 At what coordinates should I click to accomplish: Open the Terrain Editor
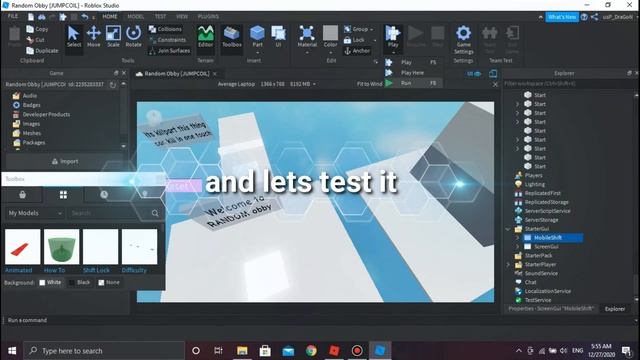click(205, 37)
